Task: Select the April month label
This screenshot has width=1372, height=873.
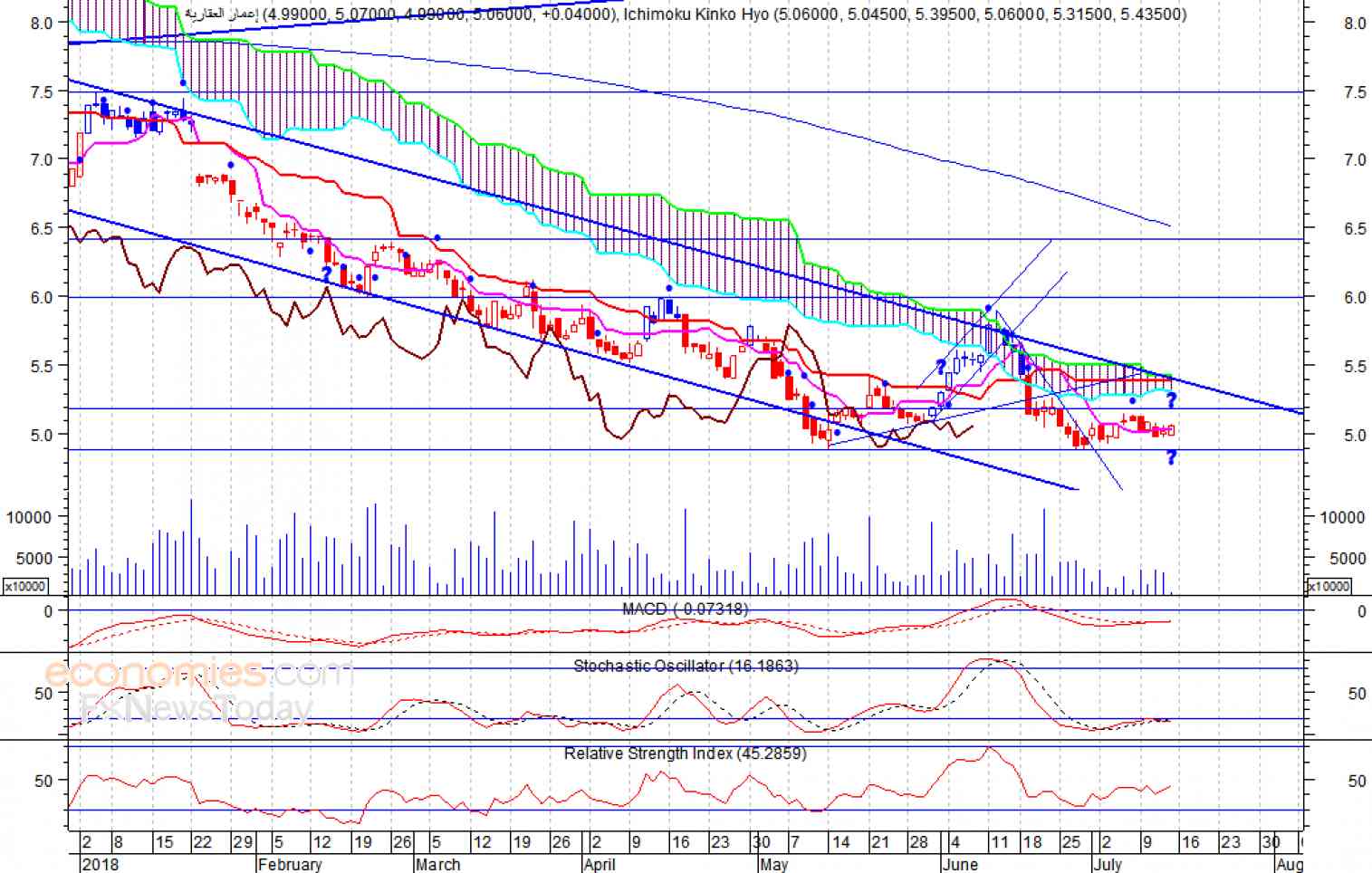Action: pos(600,864)
